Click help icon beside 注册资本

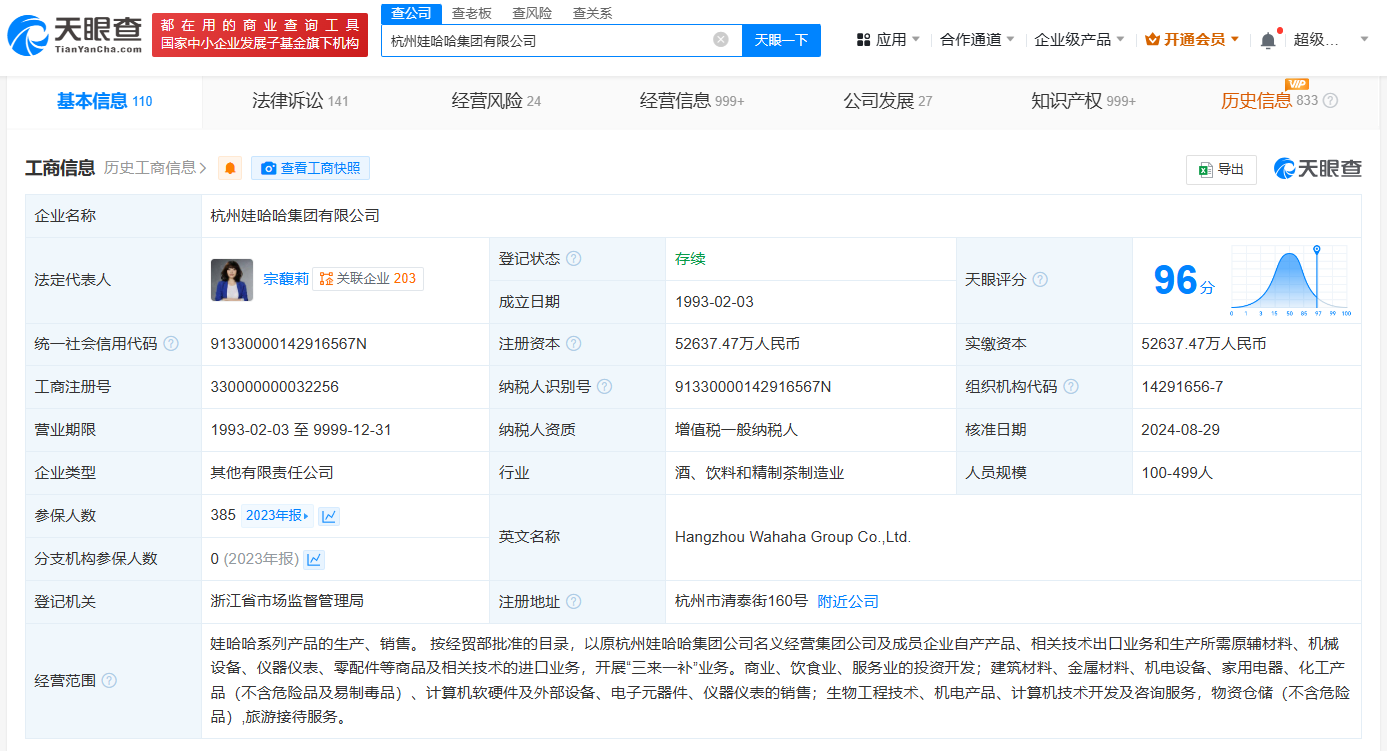(x=573, y=344)
